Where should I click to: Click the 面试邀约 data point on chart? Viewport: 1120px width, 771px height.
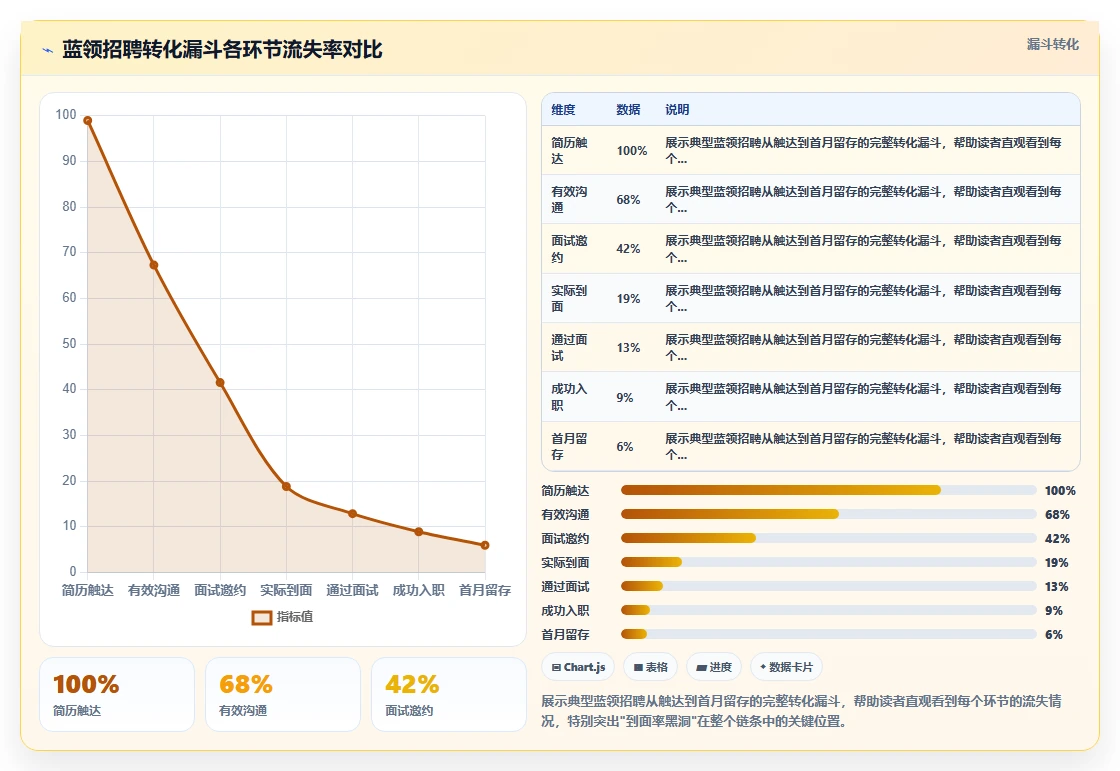(x=220, y=383)
